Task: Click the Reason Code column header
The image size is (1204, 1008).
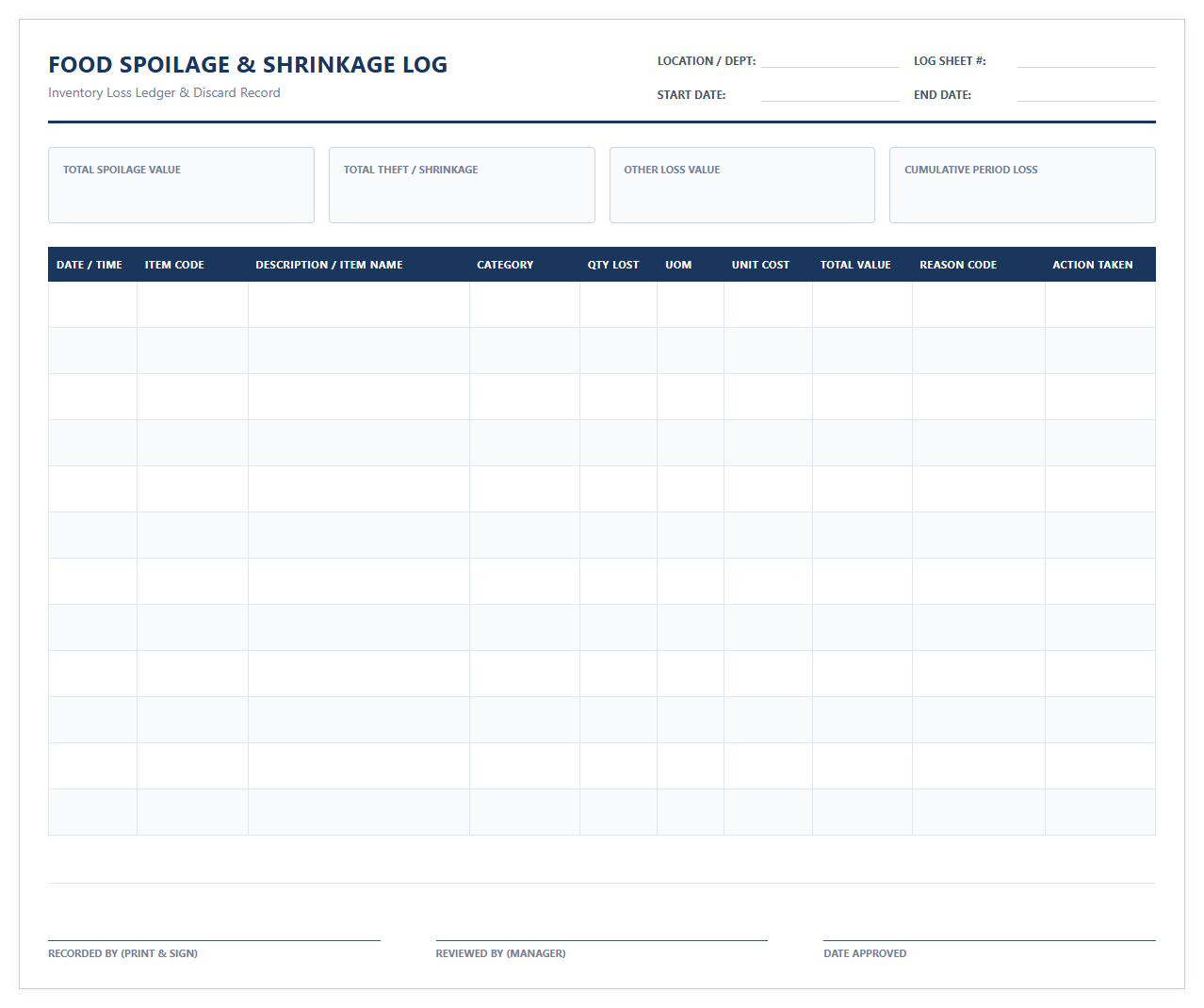Action: pos(979,265)
